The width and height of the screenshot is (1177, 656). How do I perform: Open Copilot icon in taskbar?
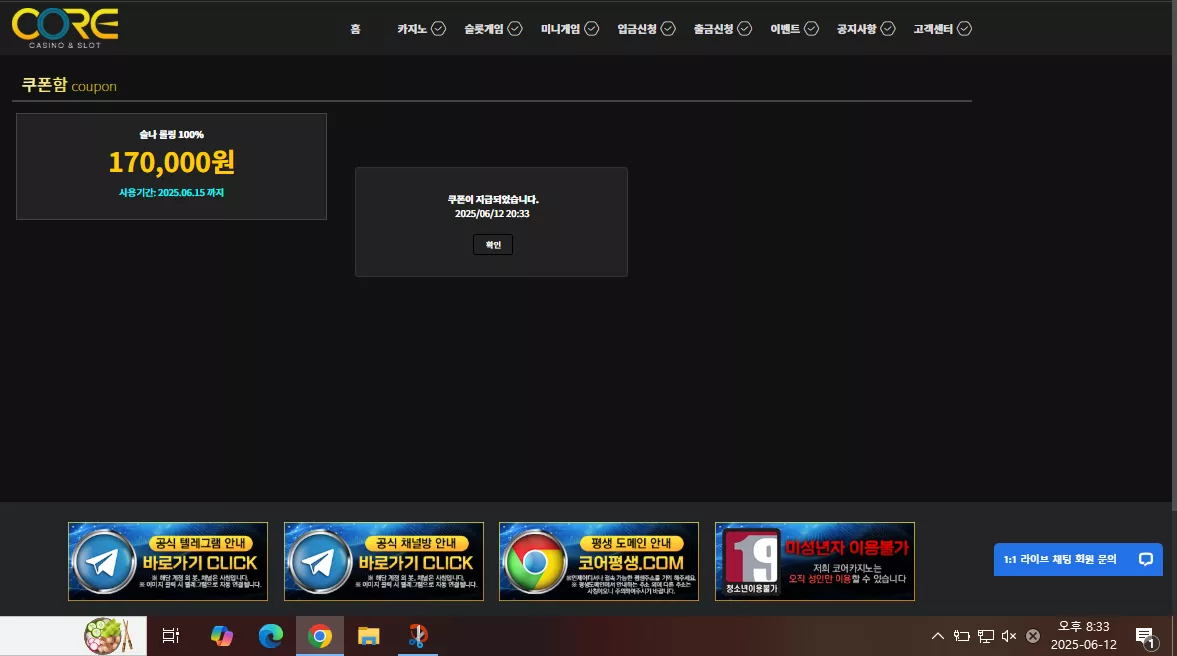click(x=221, y=636)
